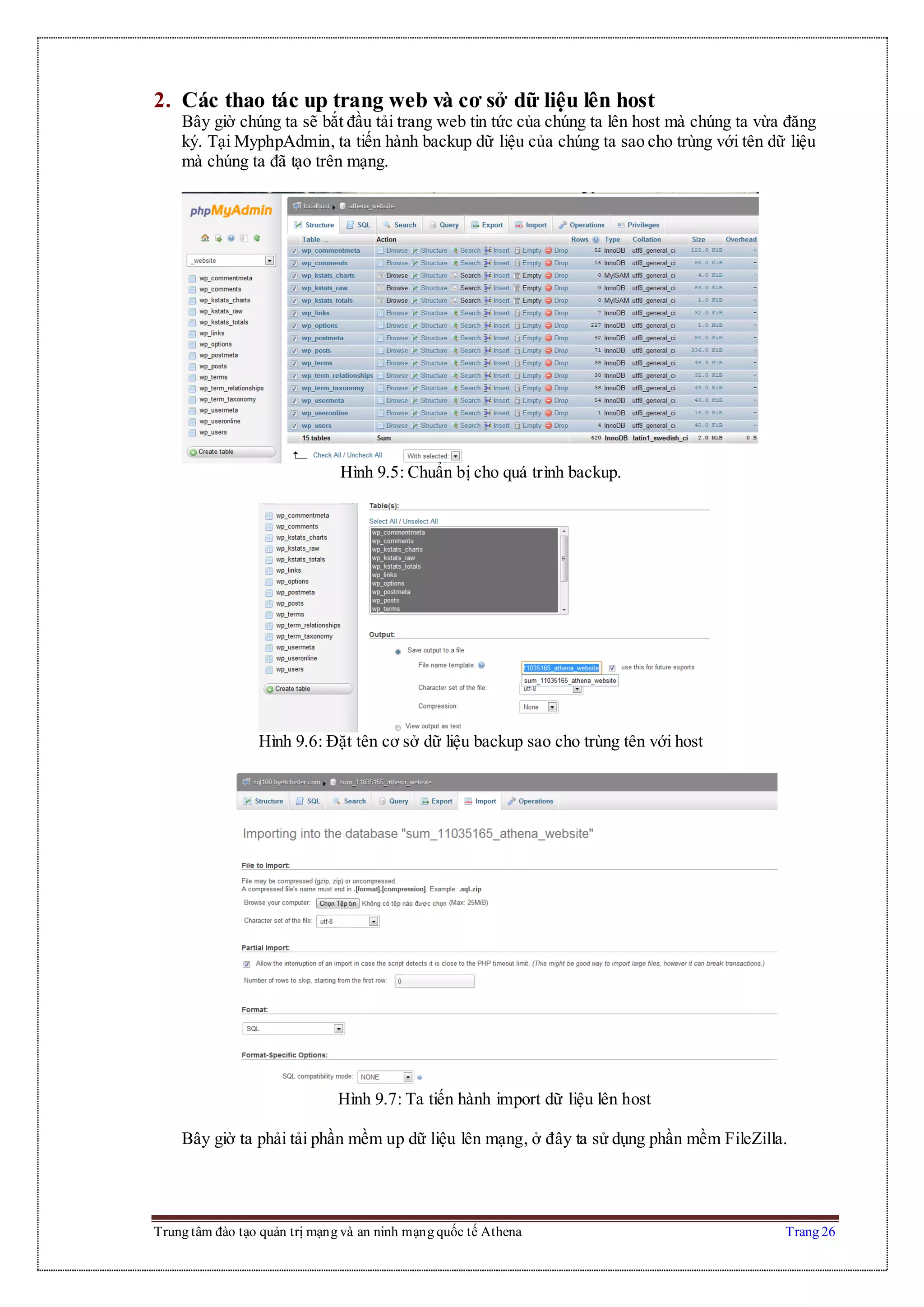Click the 'Chọn Tệp tin' file button
Viewport: 924px width, 1307px height.
(x=337, y=904)
